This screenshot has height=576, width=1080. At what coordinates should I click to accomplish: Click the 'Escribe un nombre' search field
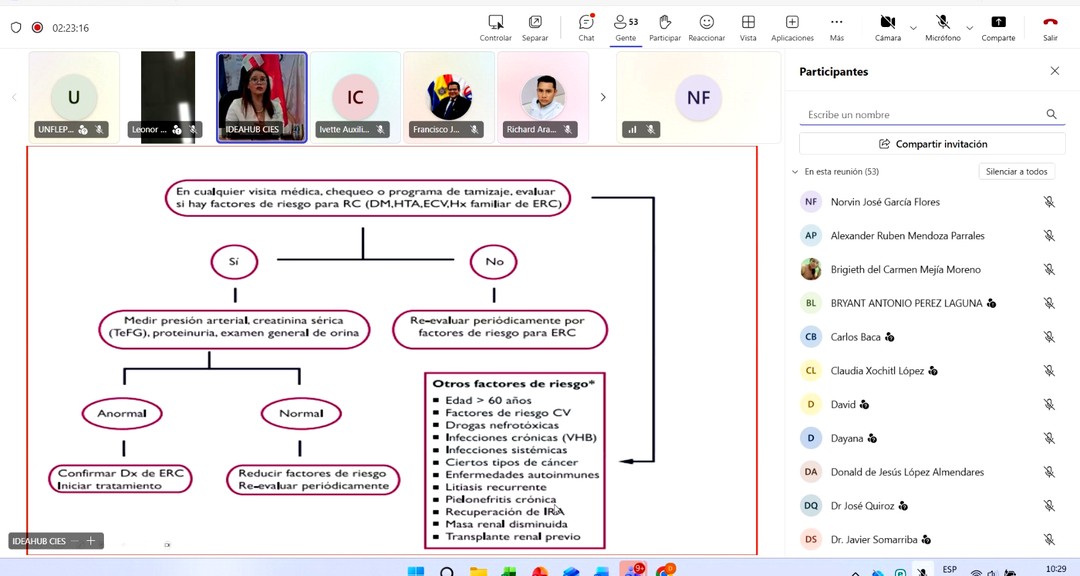point(920,115)
